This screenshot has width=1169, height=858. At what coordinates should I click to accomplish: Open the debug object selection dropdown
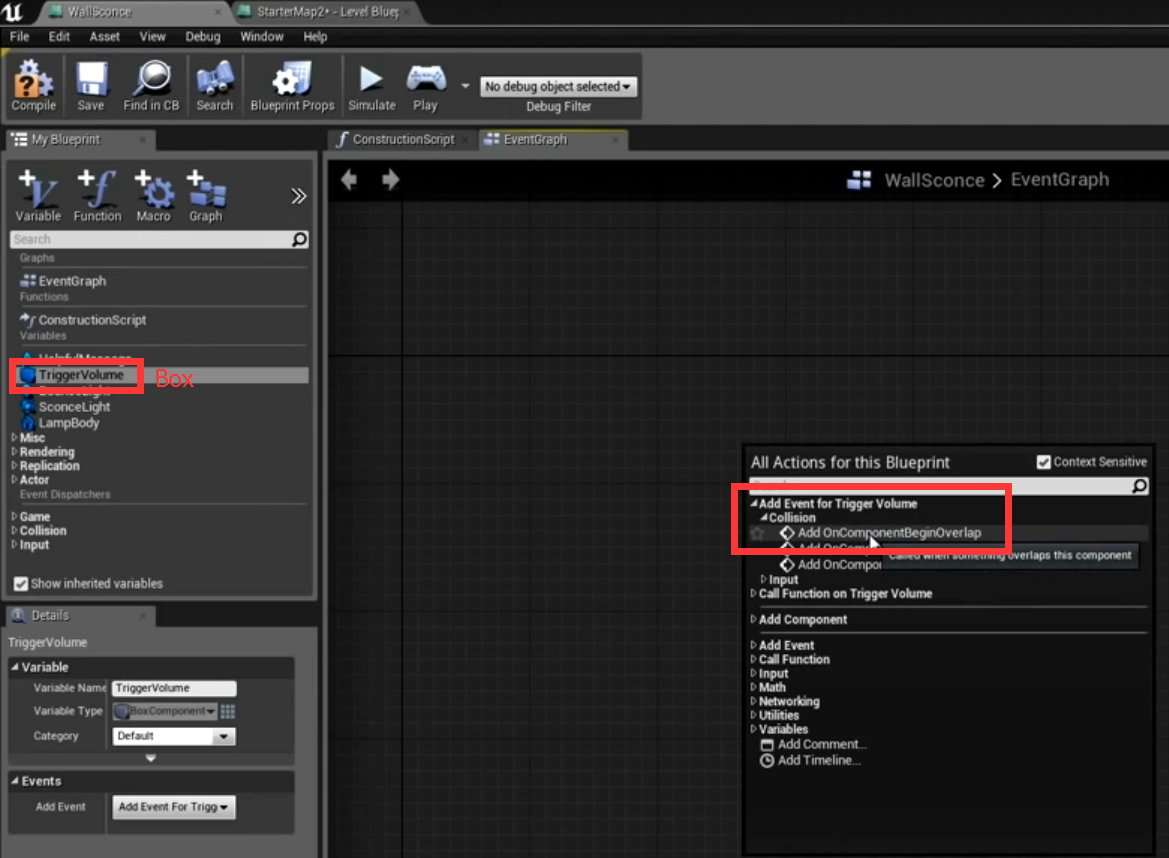558,86
